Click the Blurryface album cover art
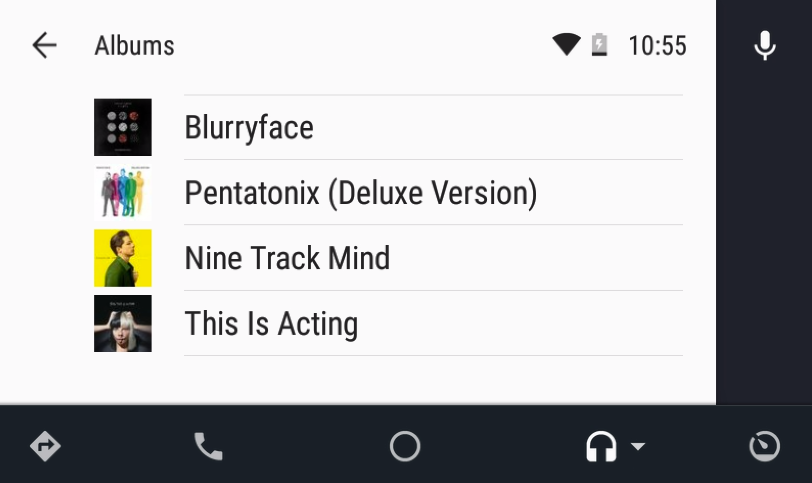 (123, 127)
